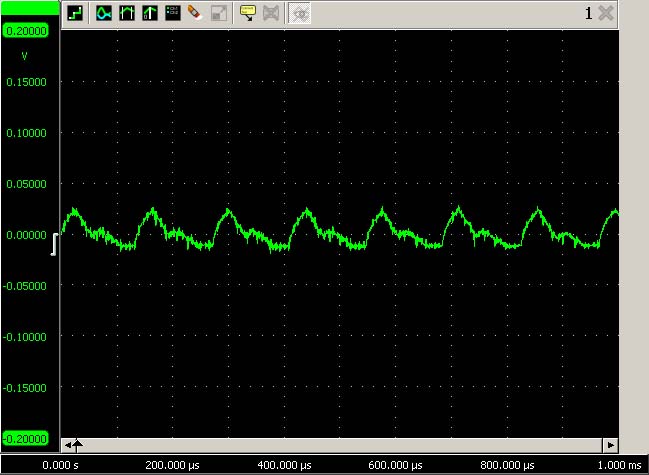Click the single vertical marker icon
Image resolution: width=649 pixels, height=475 pixels.
coord(149,13)
